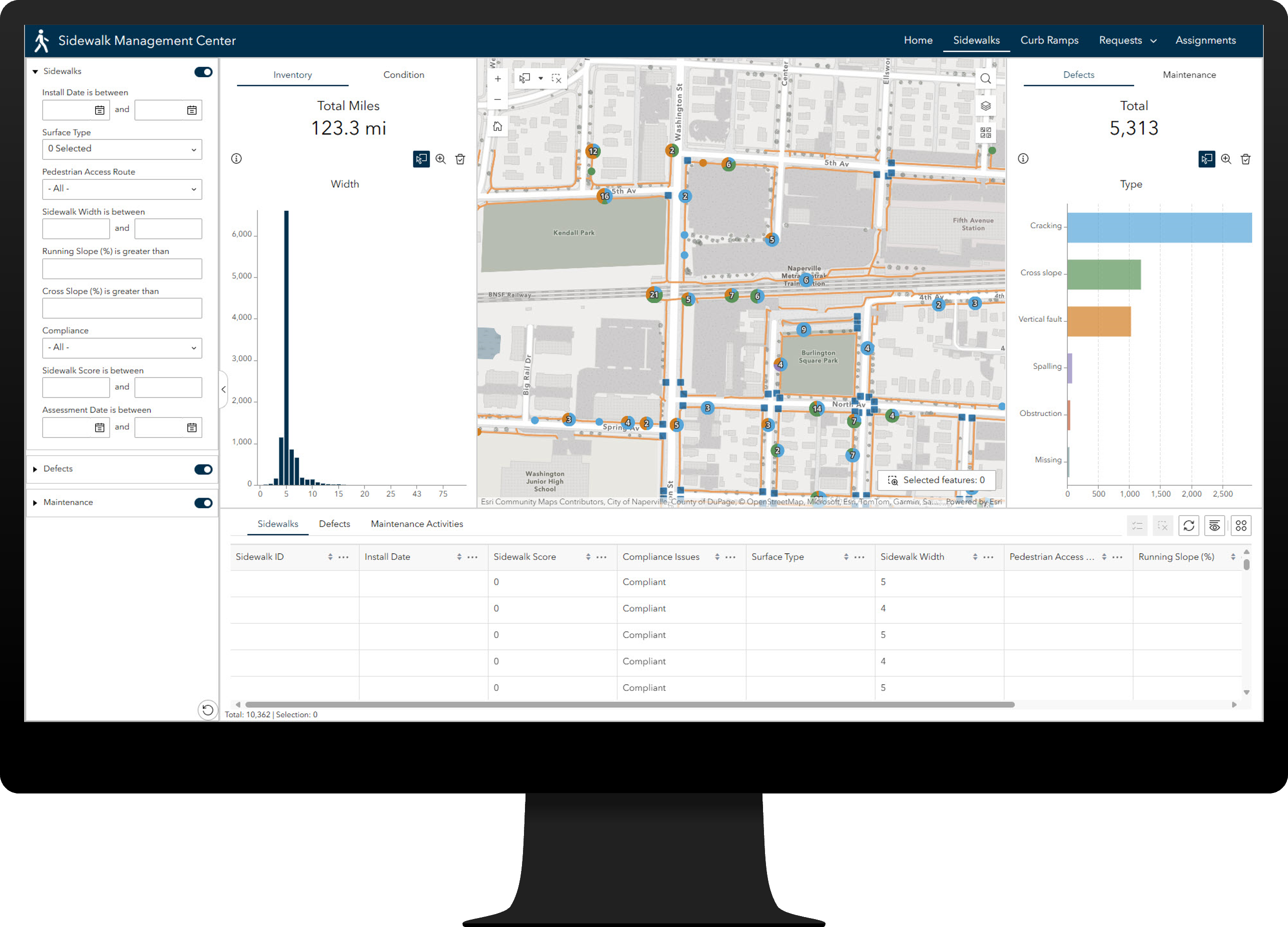Open the map layers icon

985,106
